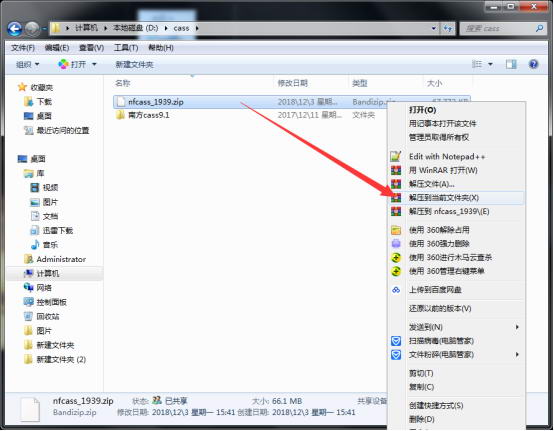Choose 剪切(T) in context menu
Image resolution: width=554 pixels, height=431 pixels.
(x=421, y=373)
